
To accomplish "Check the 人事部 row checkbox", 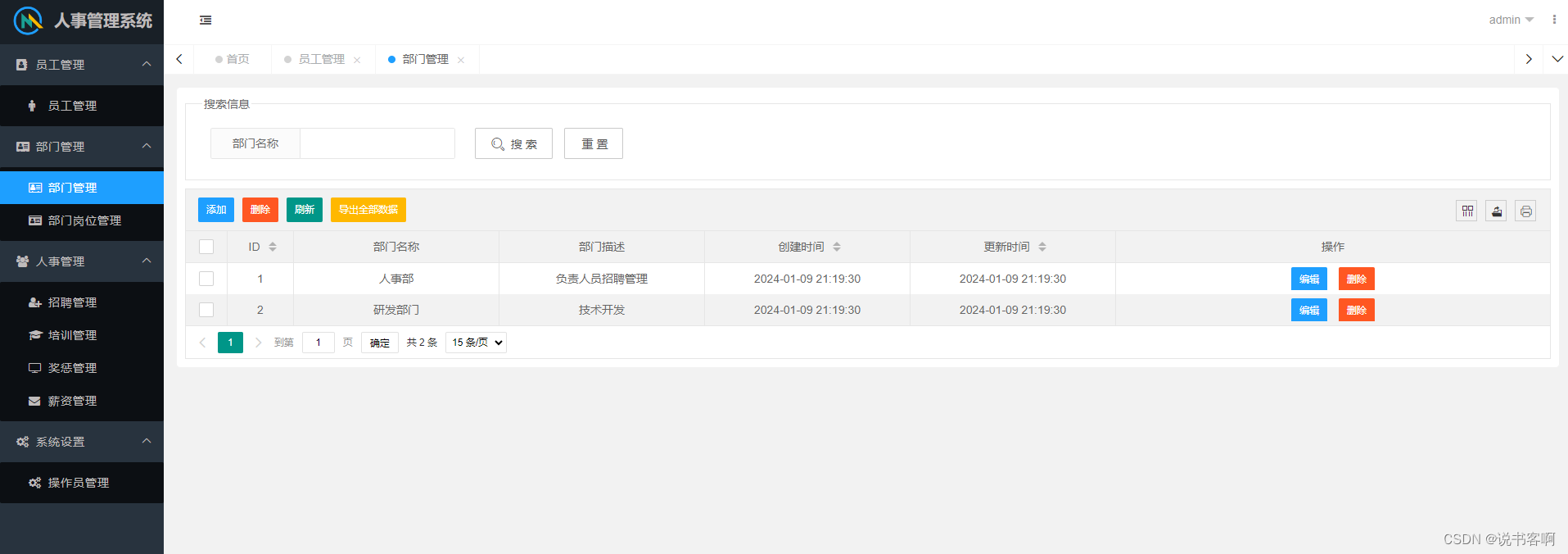I will (x=206, y=279).
